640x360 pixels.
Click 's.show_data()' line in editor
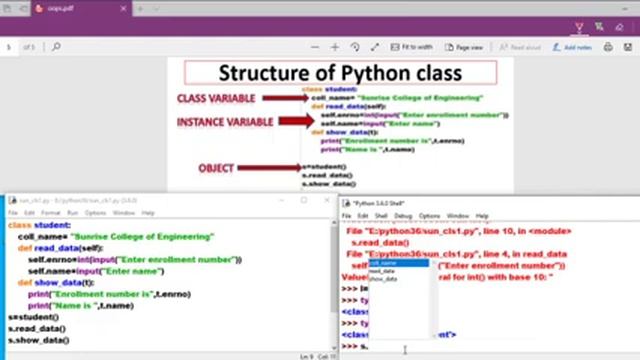[x=38, y=340]
